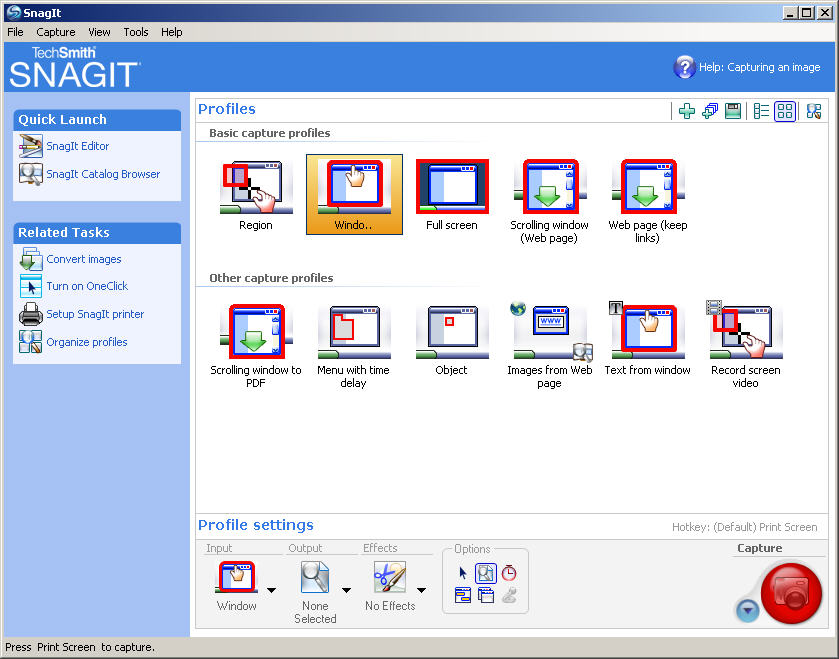The width and height of the screenshot is (839, 659).
Task: Select the Object capture profile
Action: click(x=452, y=341)
